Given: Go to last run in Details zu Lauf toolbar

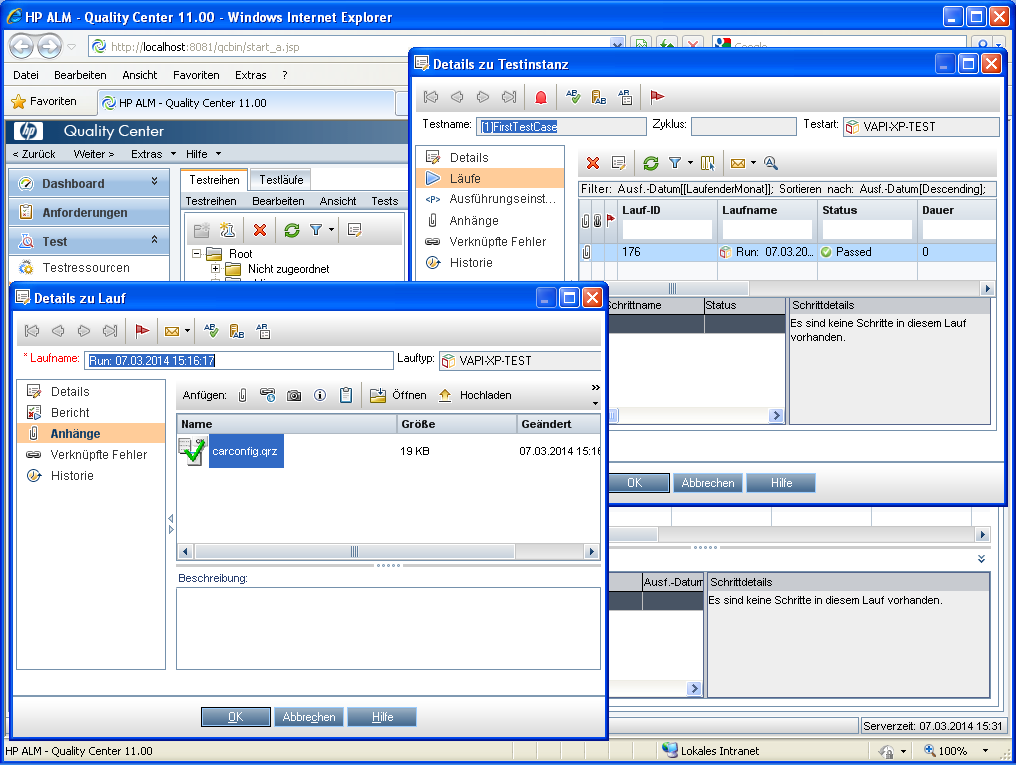Looking at the screenshot, I should coord(110,331).
